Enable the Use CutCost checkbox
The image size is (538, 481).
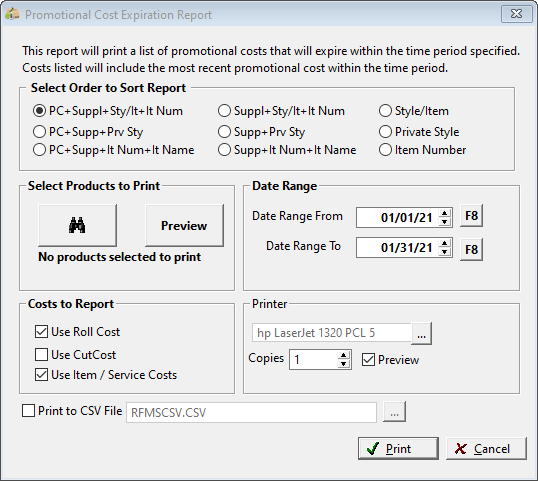tap(41, 355)
